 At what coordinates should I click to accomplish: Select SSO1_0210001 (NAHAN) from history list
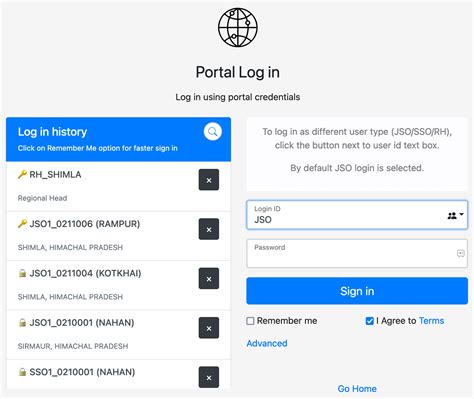tap(118, 374)
